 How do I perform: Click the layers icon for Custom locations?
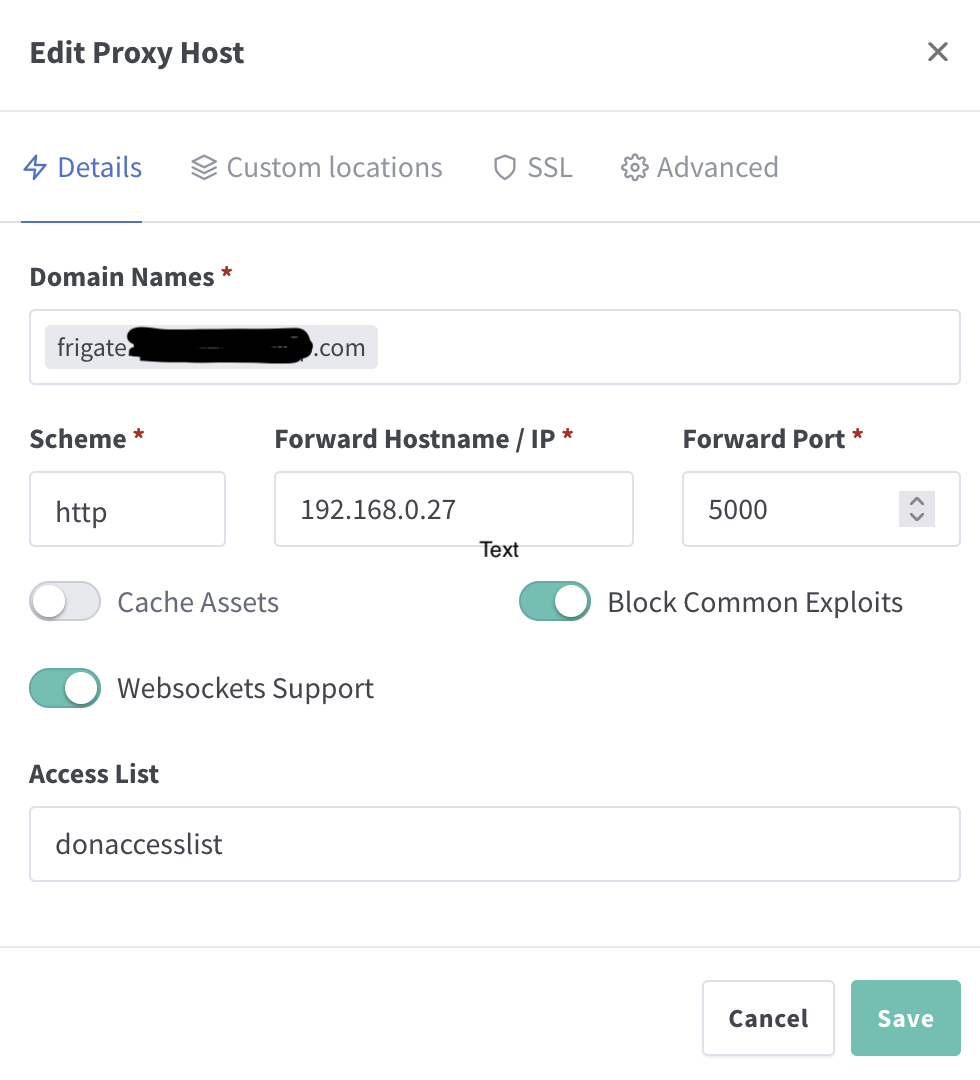204,167
